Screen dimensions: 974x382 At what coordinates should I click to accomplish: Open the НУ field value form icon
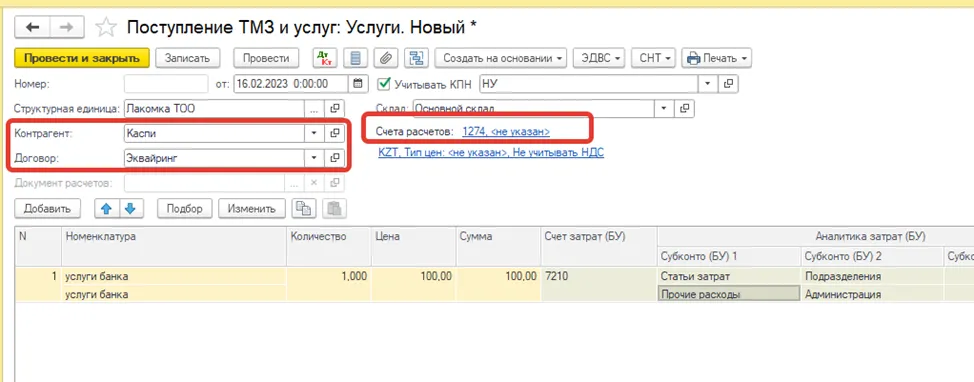click(x=729, y=83)
